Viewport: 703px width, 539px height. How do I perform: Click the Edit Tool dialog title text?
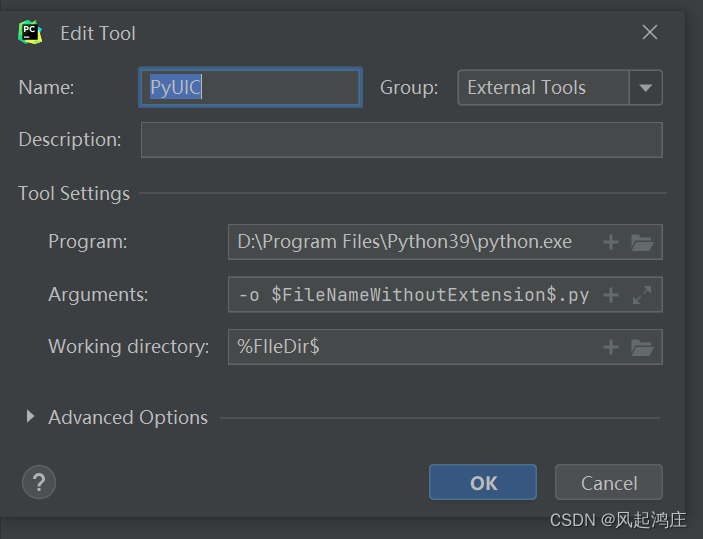pos(98,33)
